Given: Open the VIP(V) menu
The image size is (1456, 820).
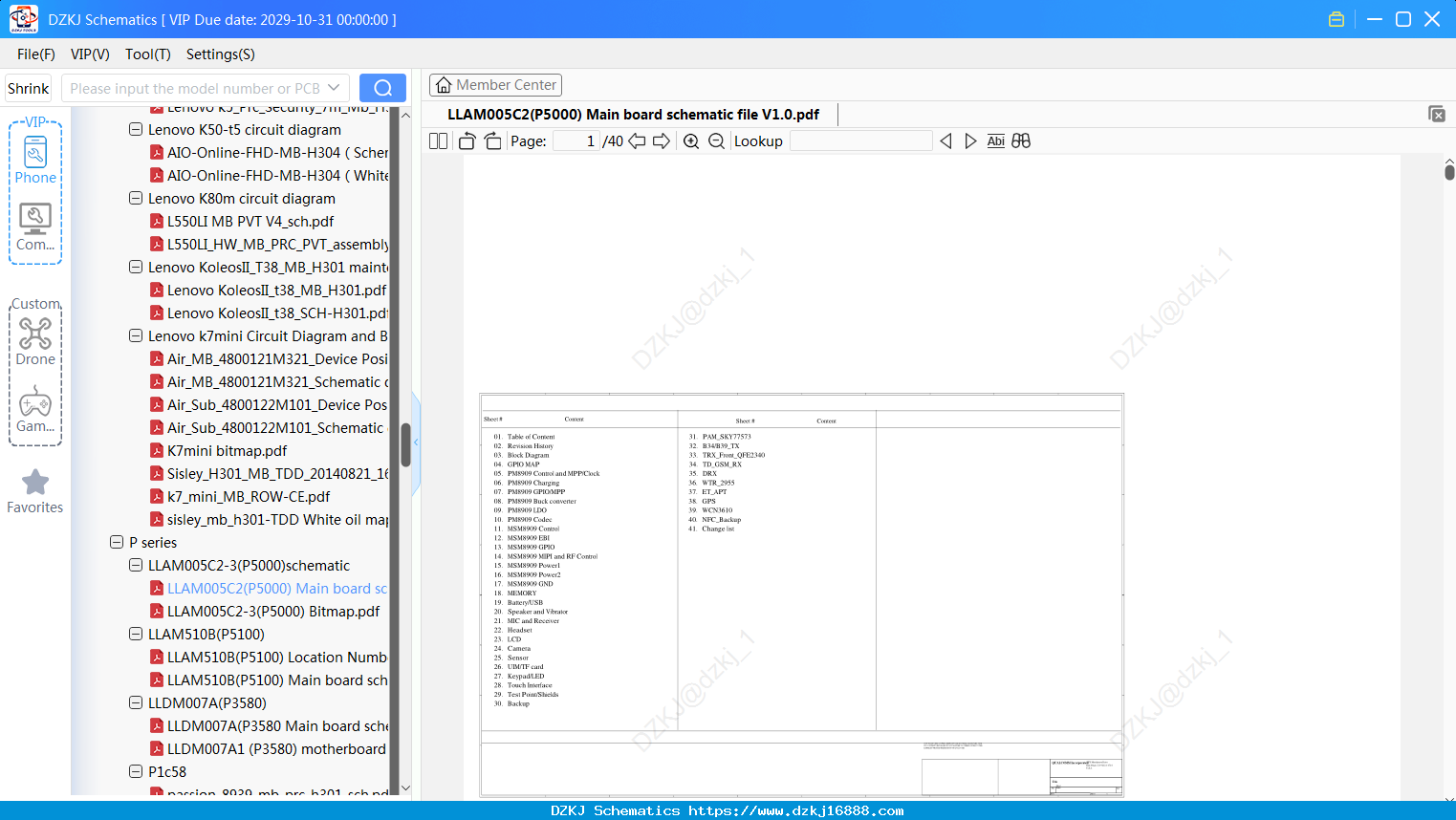Looking at the screenshot, I should [90, 54].
